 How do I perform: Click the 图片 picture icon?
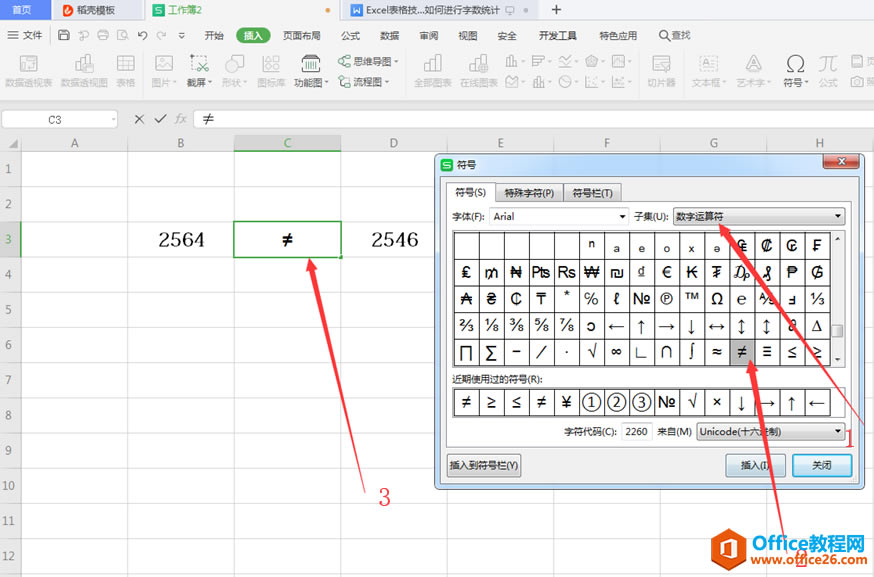click(x=163, y=71)
